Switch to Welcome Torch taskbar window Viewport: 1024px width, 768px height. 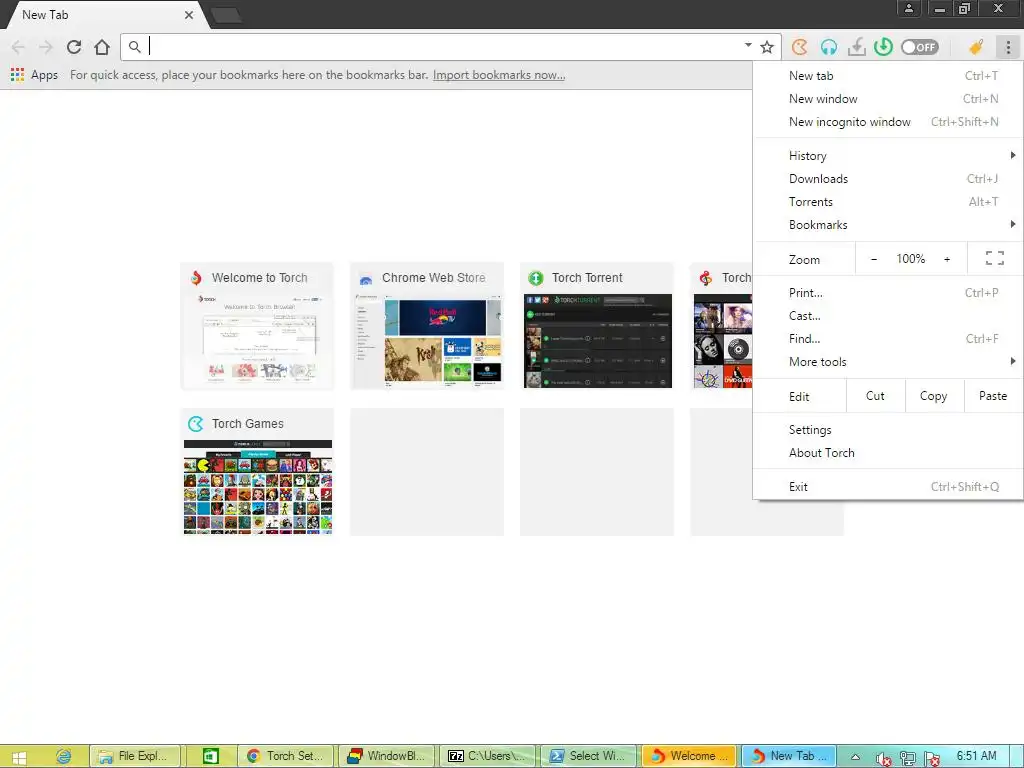tap(689, 756)
